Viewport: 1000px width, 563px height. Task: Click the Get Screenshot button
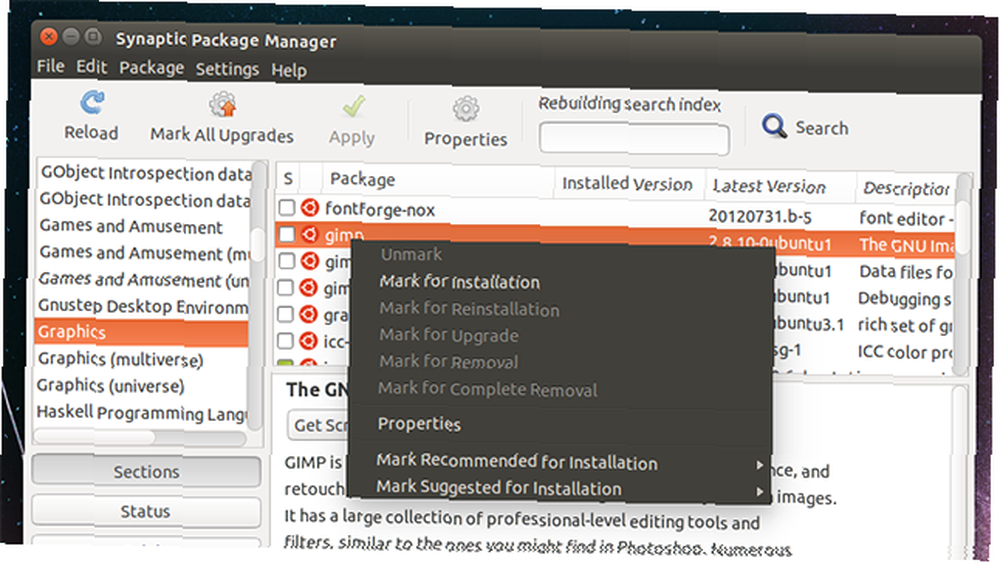click(318, 425)
